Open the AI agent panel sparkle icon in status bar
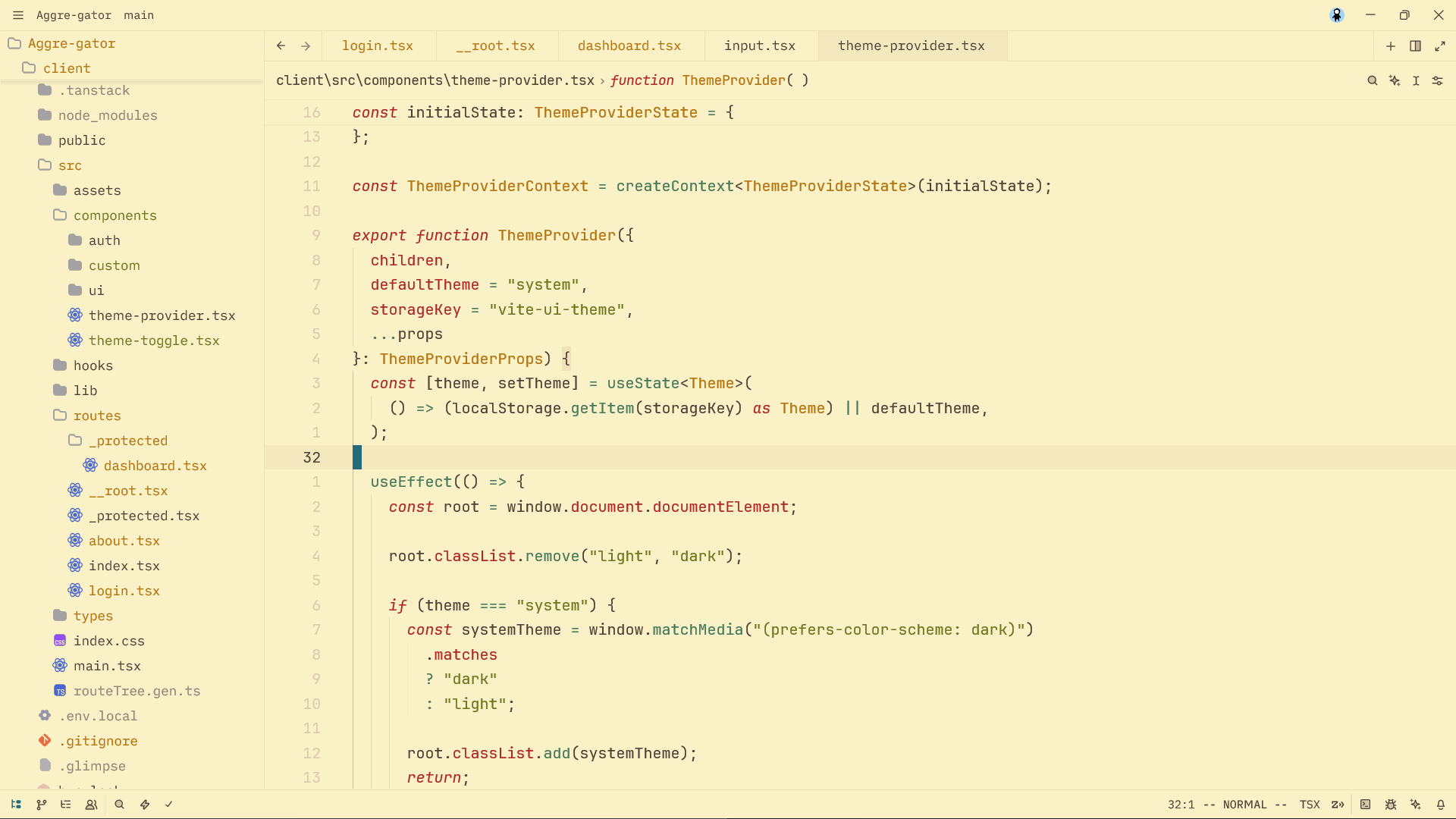 (1415, 805)
